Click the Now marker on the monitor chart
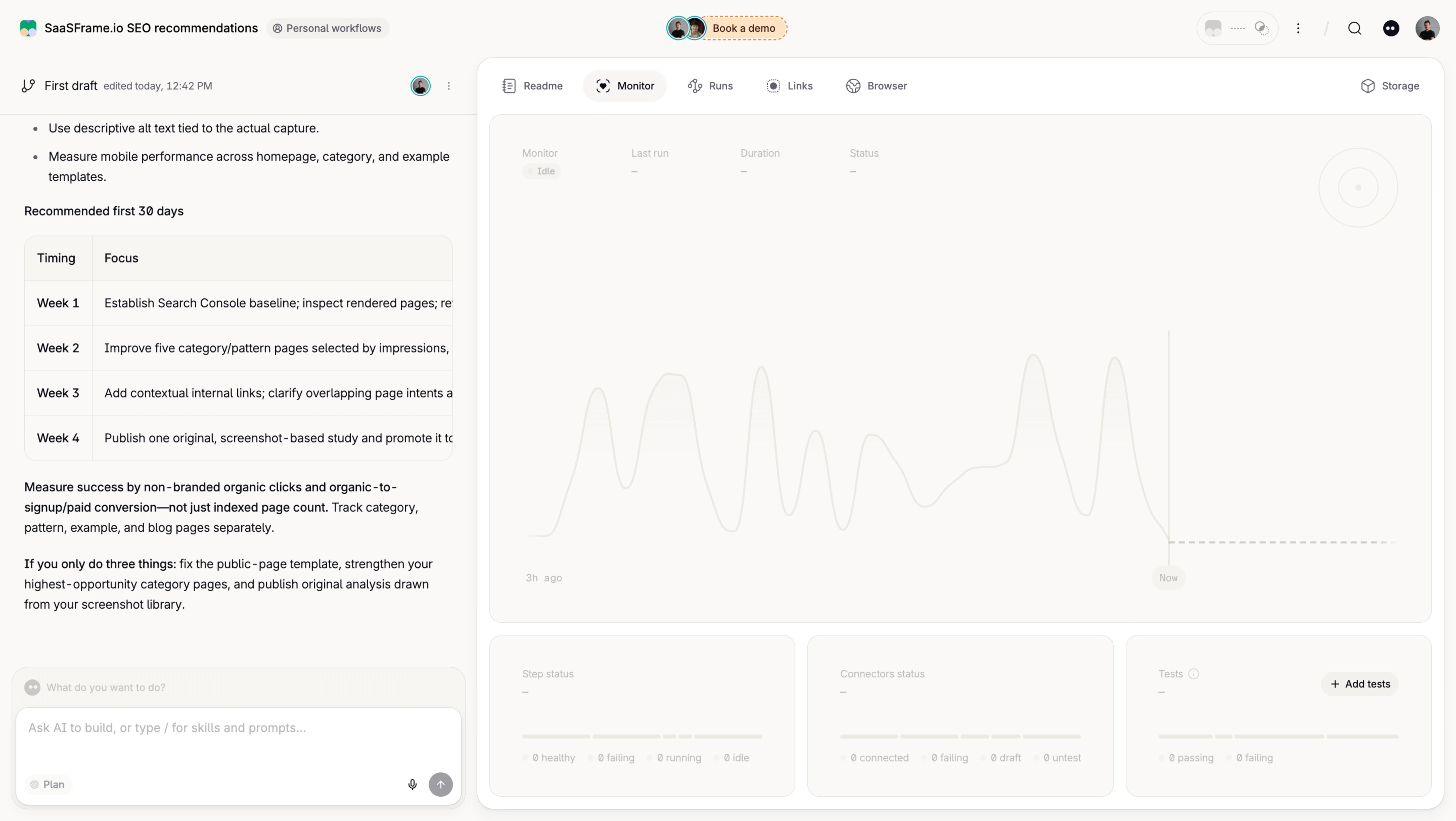The height and width of the screenshot is (821, 1456). pos(1168,578)
